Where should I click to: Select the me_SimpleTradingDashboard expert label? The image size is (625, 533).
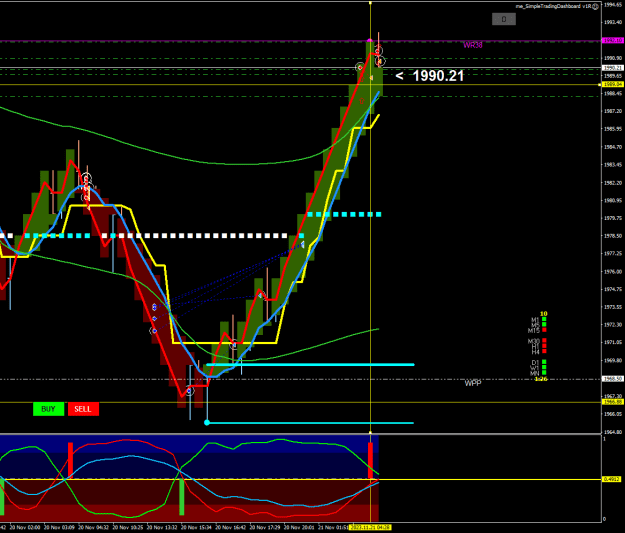553,6
